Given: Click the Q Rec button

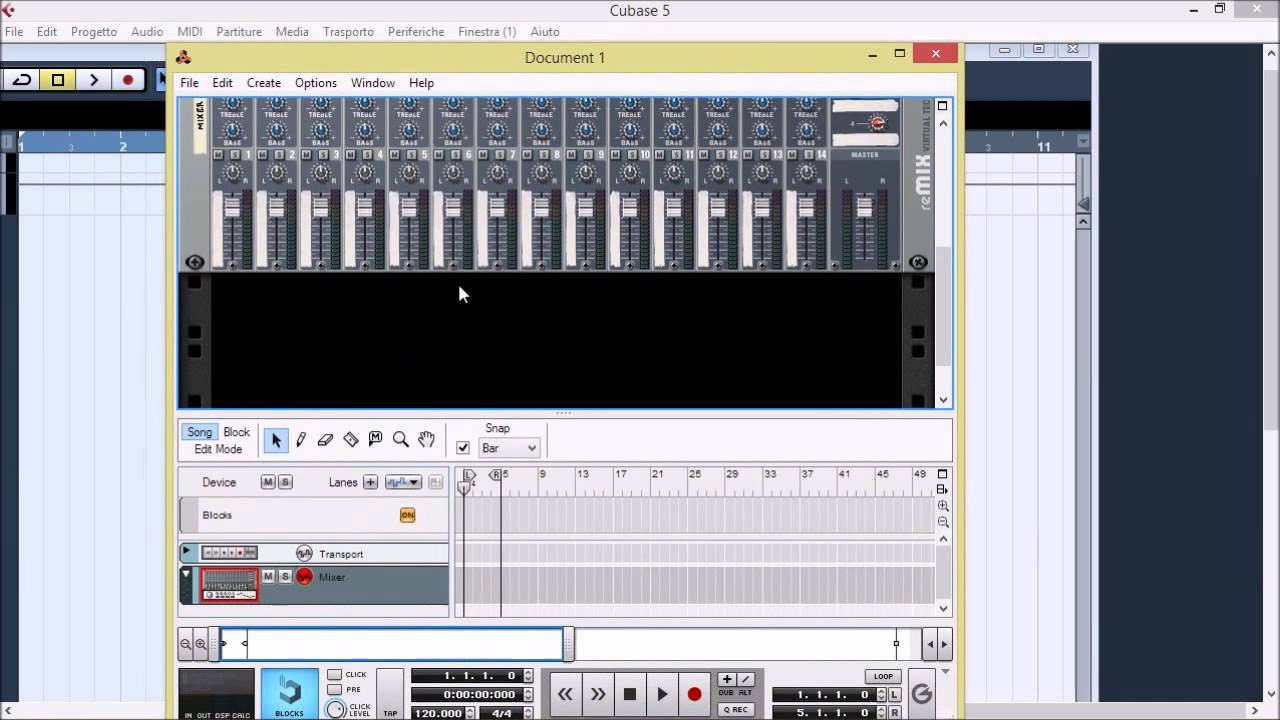Looking at the screenshot, I should coord(735,710).
